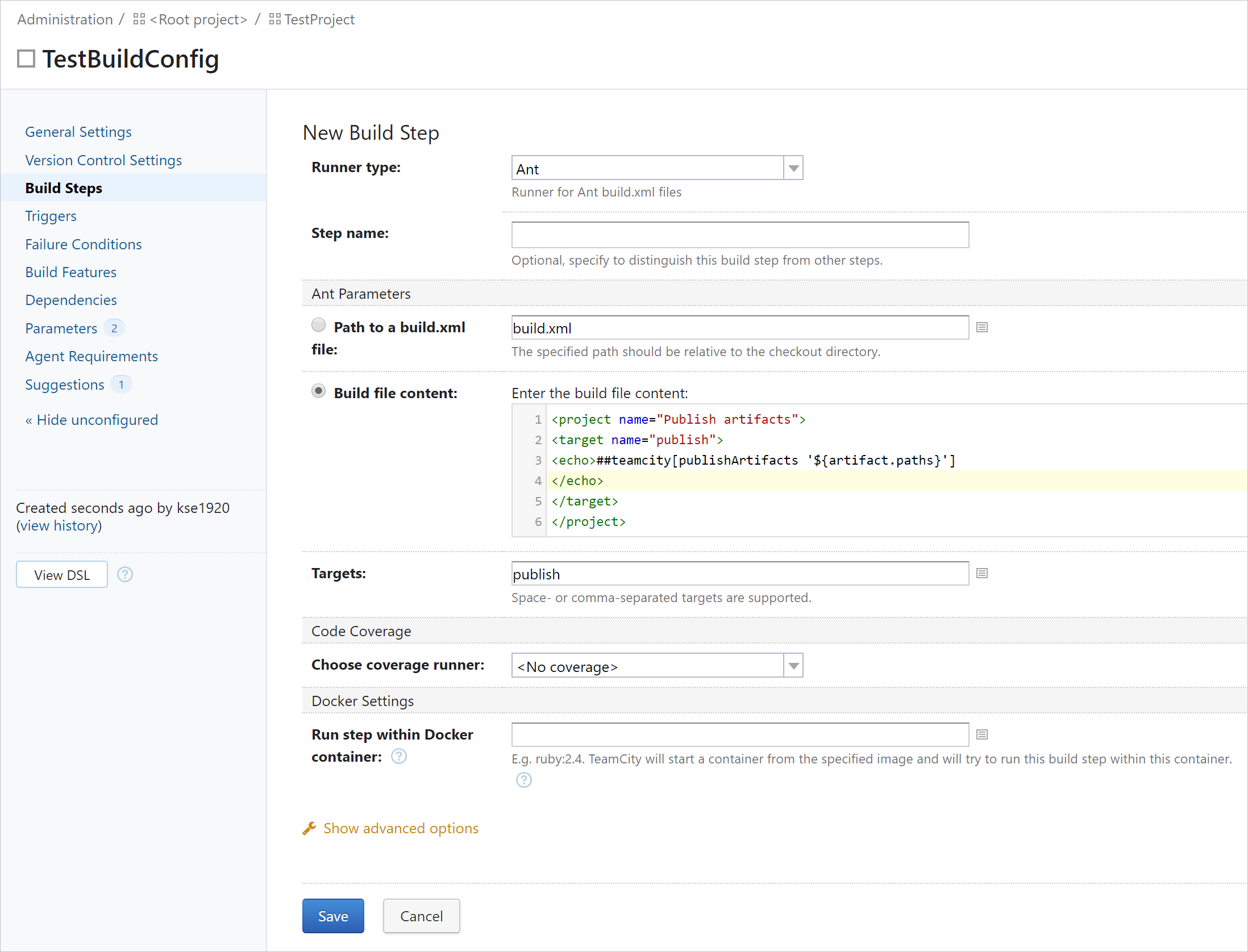Click help icon beside Docker container label

(x=399, y=757)
